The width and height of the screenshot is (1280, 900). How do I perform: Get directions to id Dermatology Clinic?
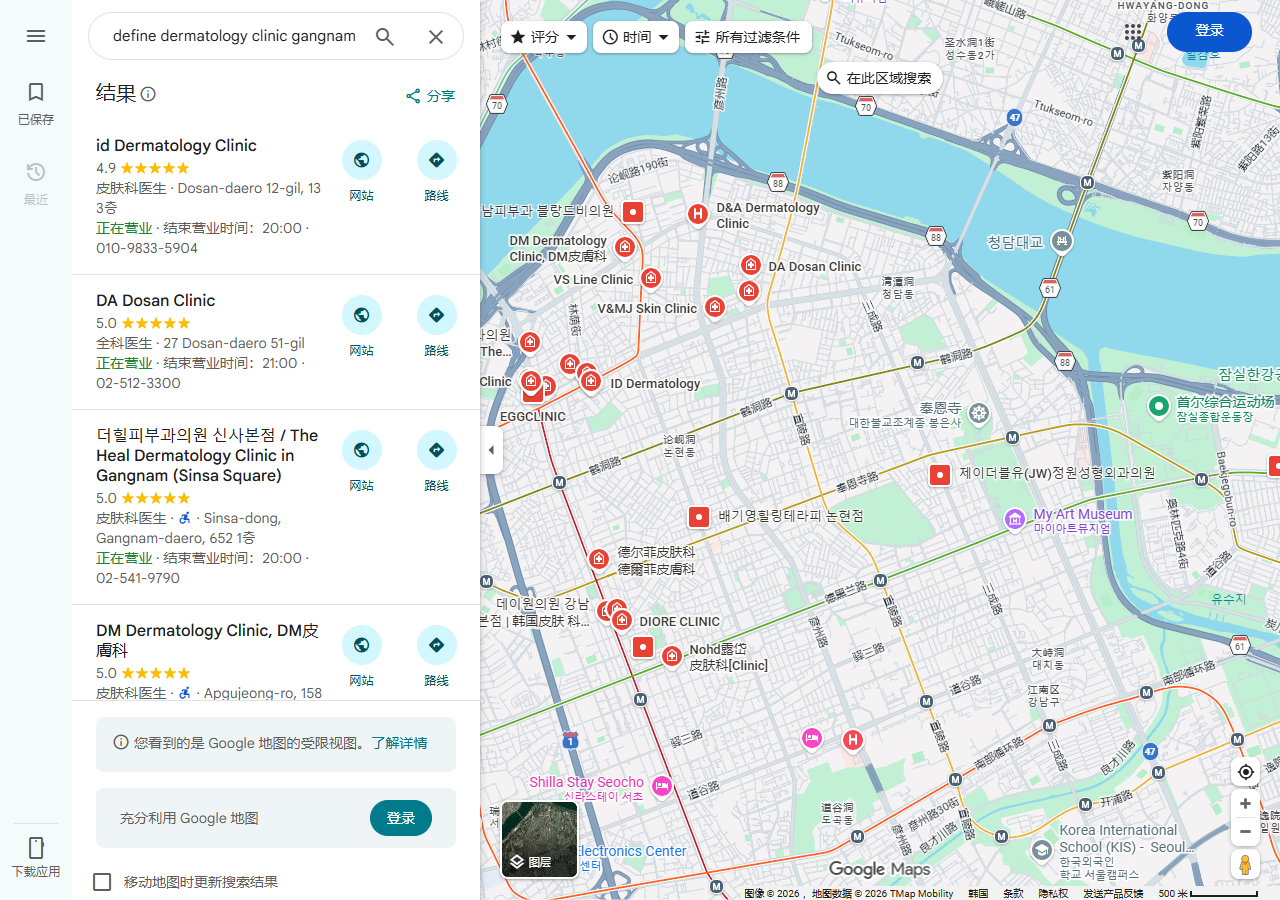(437, 160)
